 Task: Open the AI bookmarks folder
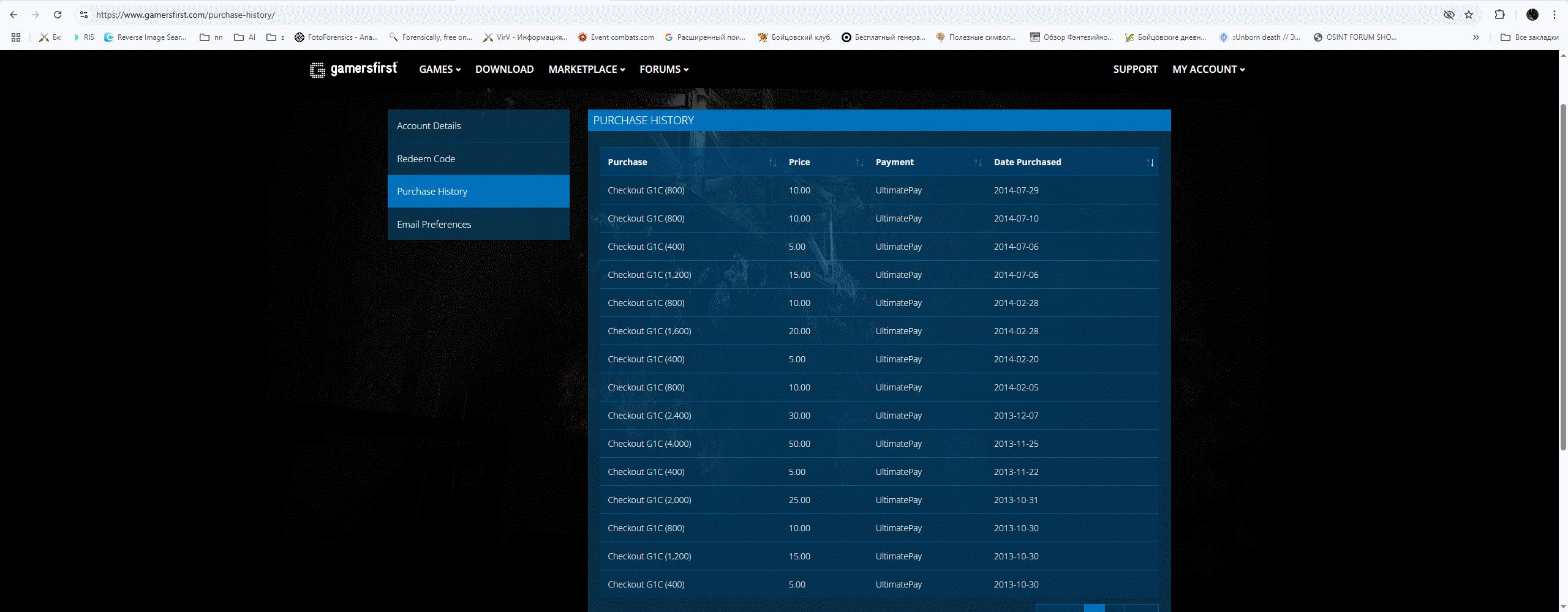(x=245, y=37)
